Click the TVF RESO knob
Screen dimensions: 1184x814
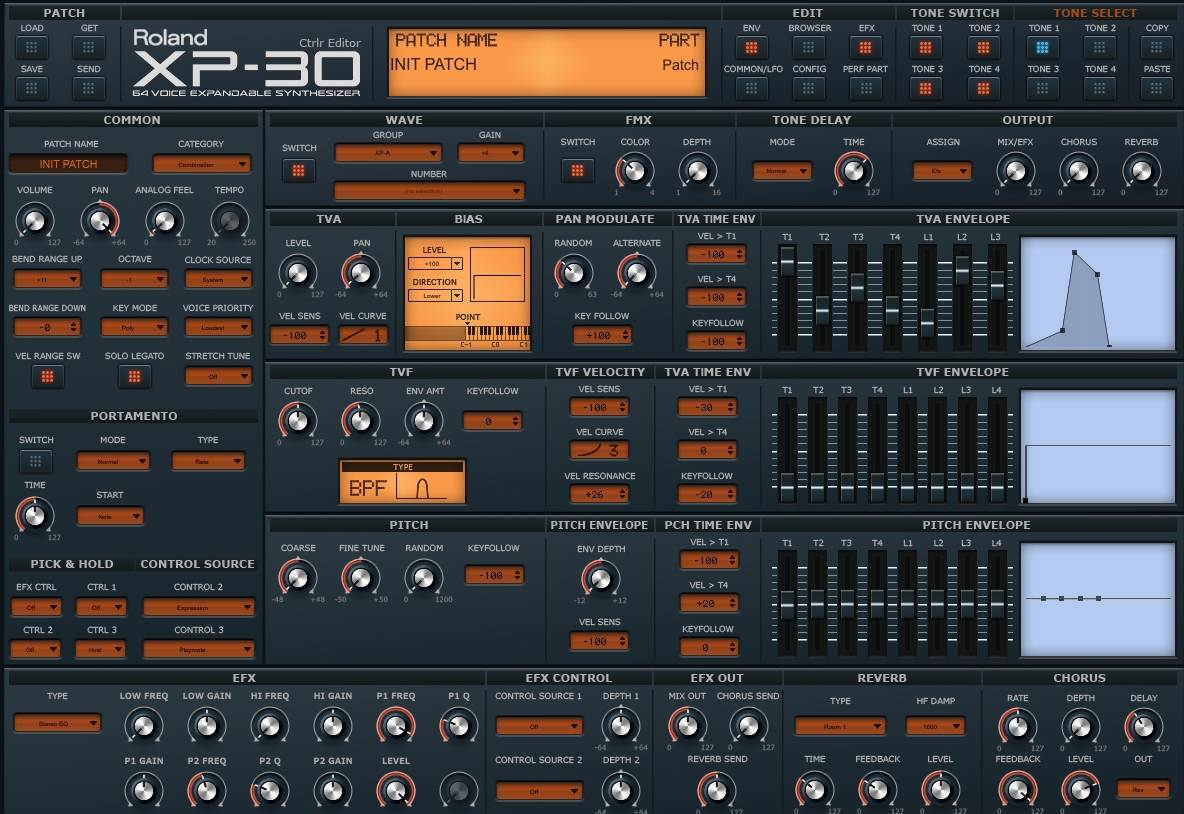pyautogui.click(x=361, y=421)
